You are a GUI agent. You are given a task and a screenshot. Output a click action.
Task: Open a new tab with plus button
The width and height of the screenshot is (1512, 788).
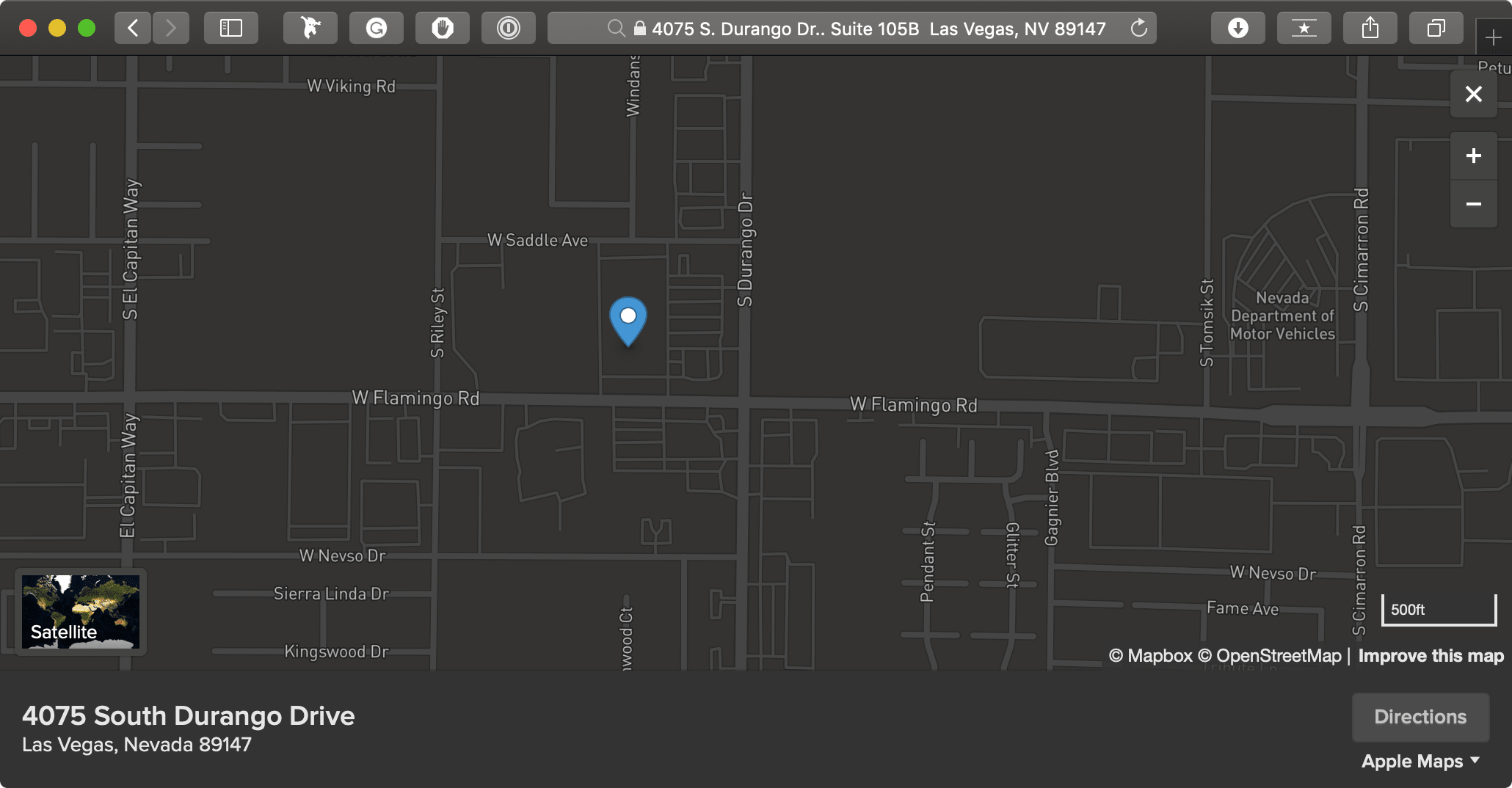1493,37
